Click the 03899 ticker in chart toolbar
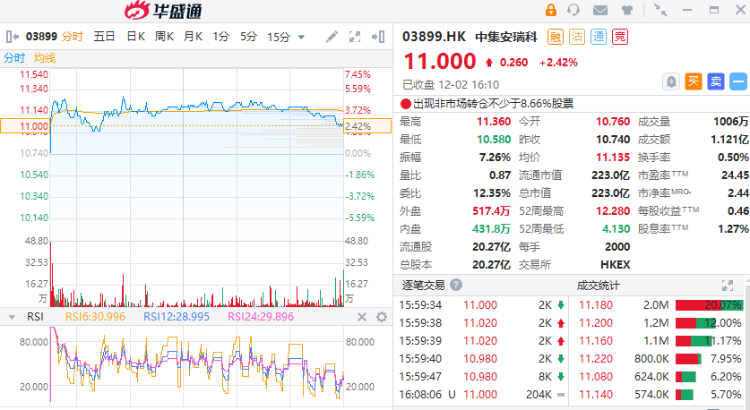750x410 pixels. (42, 36)
